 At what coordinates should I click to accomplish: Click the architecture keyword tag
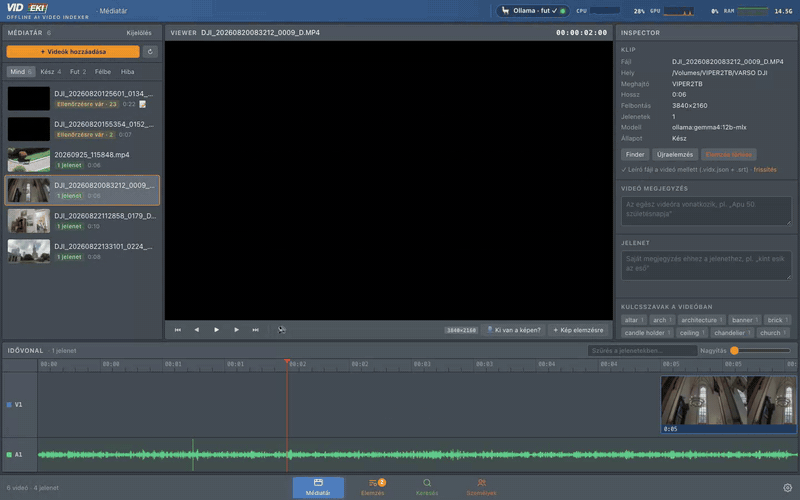702,320
